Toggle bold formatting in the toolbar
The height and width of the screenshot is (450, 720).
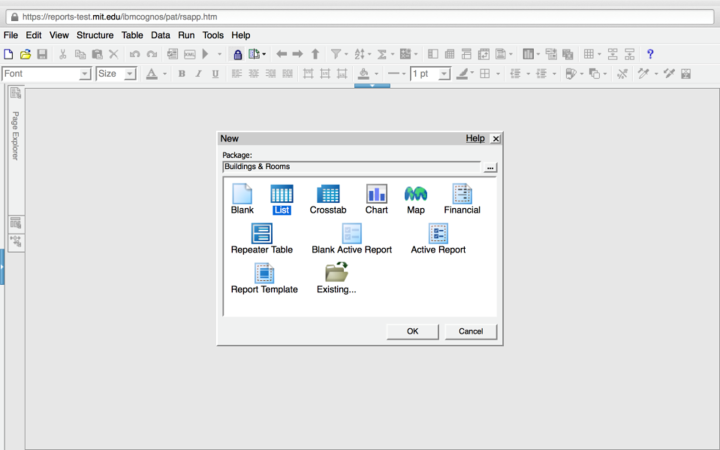(x=181, y=74)
